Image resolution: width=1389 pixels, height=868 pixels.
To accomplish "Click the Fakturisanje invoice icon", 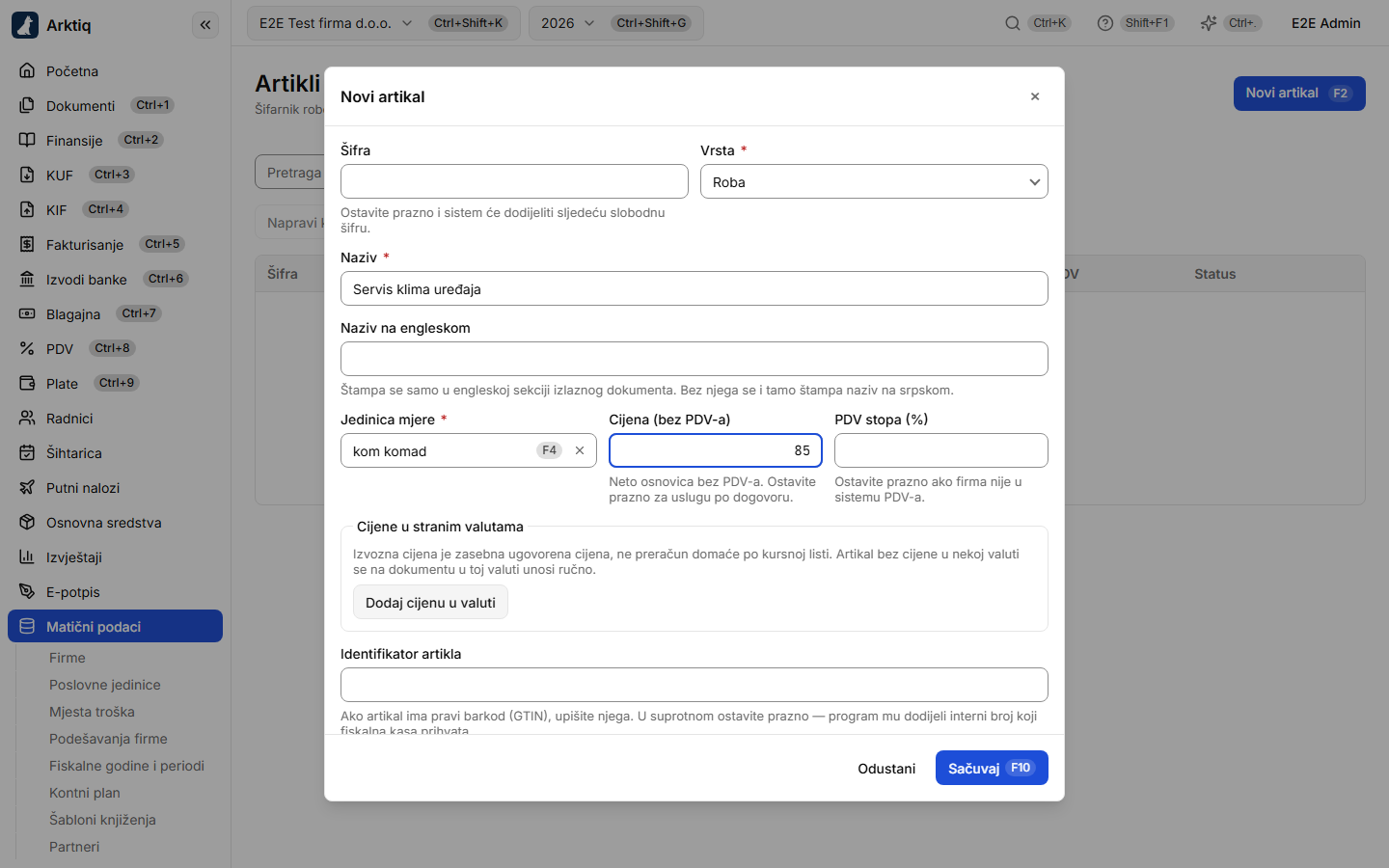I will pyautogui.click(x=27, y=244).
